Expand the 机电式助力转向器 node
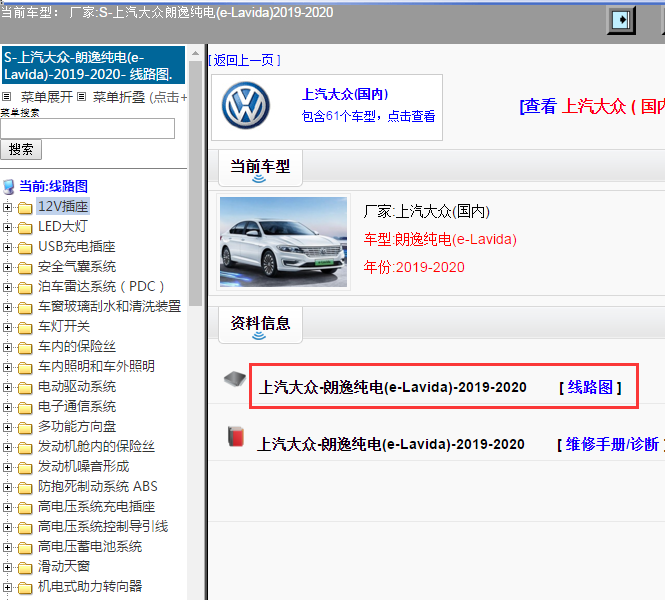Image resolution: width=665 pixels, height=600 pixels. 7,587
